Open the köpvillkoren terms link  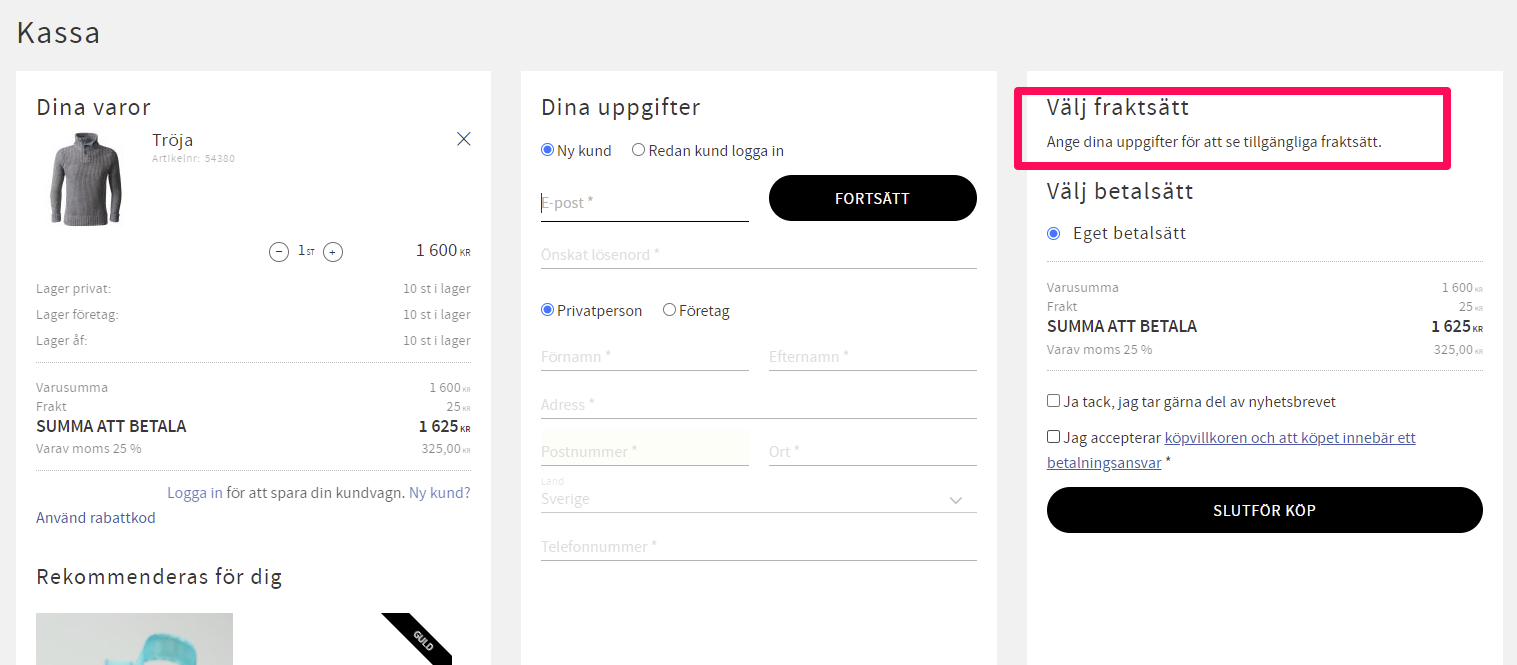coord(1231,450)
